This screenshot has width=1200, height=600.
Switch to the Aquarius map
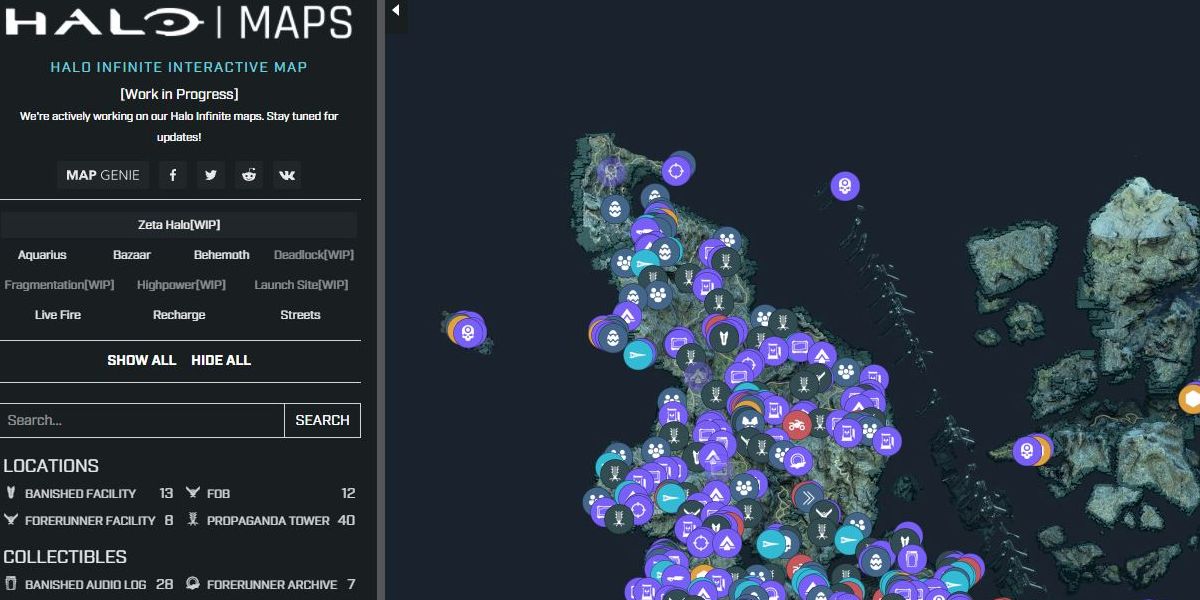tap(42, 255)
